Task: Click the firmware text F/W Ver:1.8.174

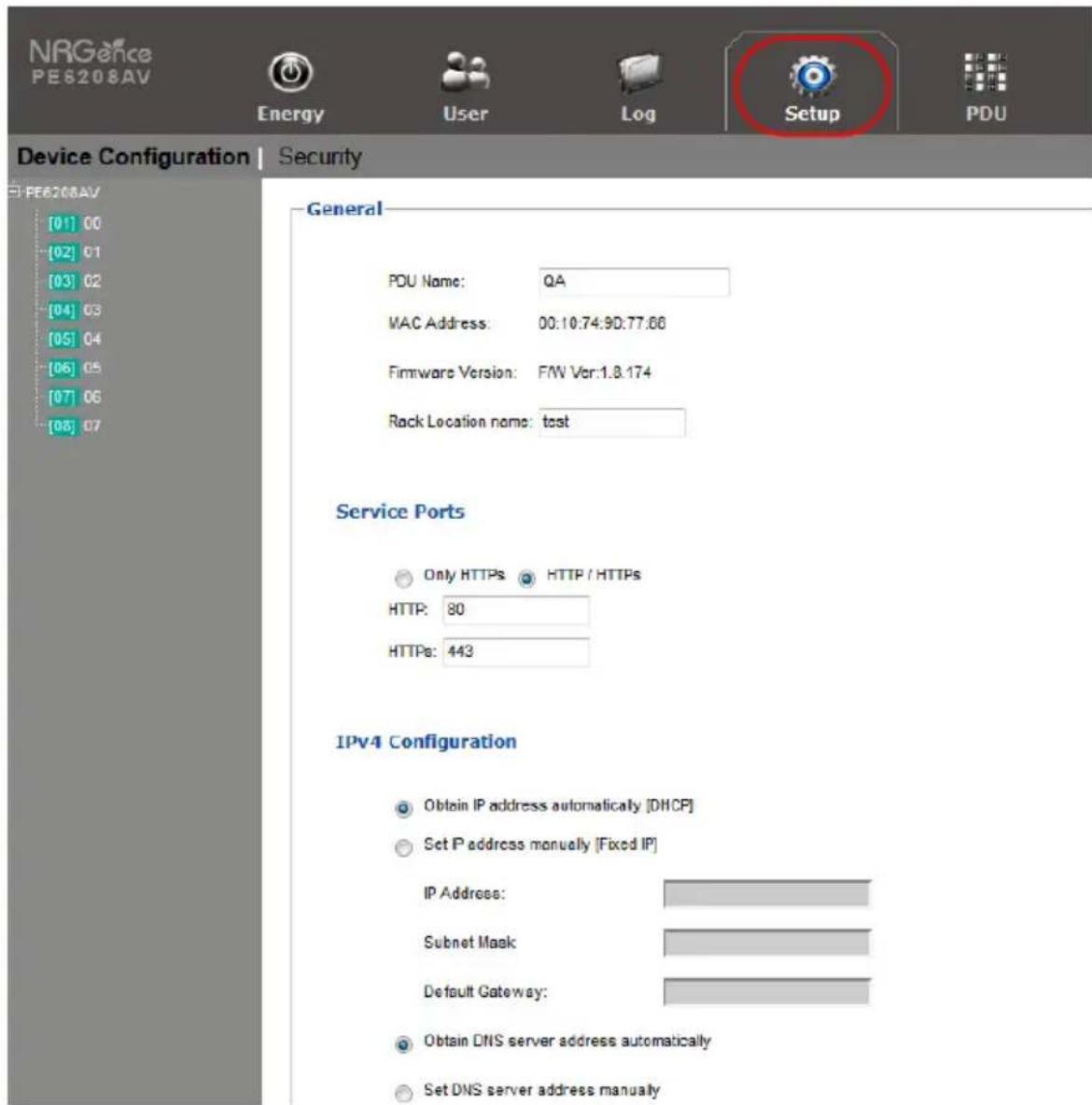Action: (x=595, y=372)
